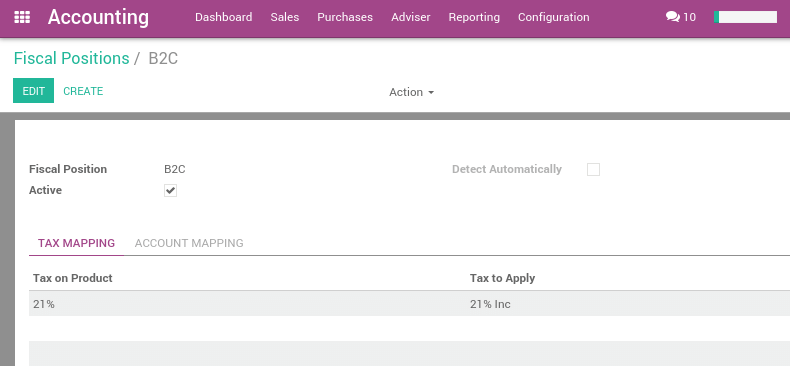Expand the Action dropdown
This screenshot has height=366, width=790.
pos(411,92)
